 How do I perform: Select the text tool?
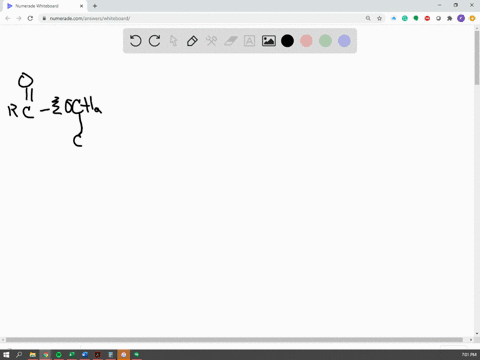(249, 41)
